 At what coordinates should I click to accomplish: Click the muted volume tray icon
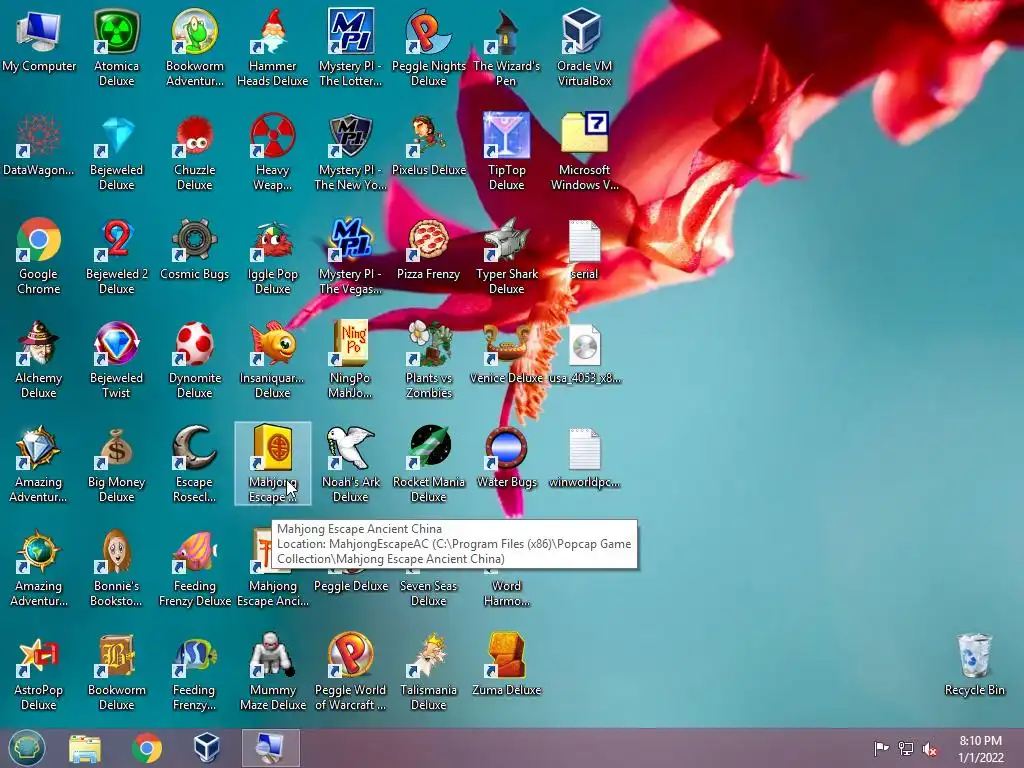(930, 748)
